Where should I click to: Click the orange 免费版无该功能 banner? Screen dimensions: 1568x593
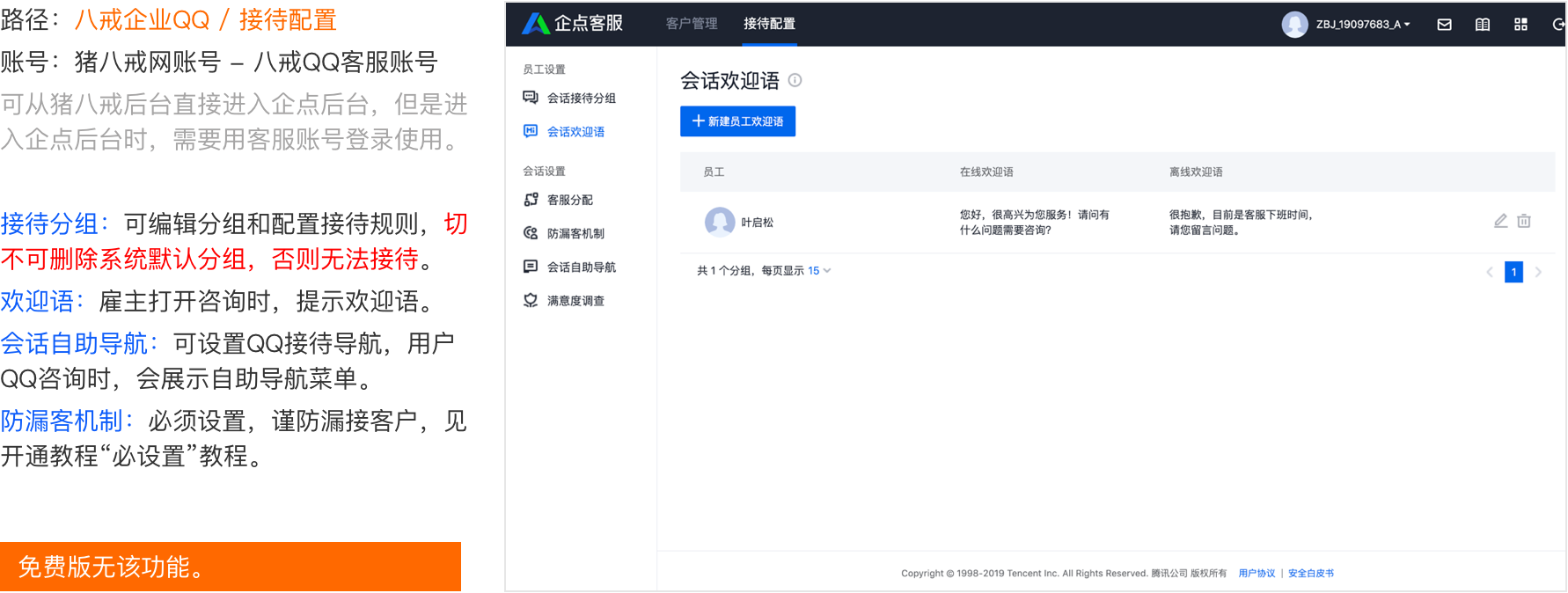coord(231,567)
